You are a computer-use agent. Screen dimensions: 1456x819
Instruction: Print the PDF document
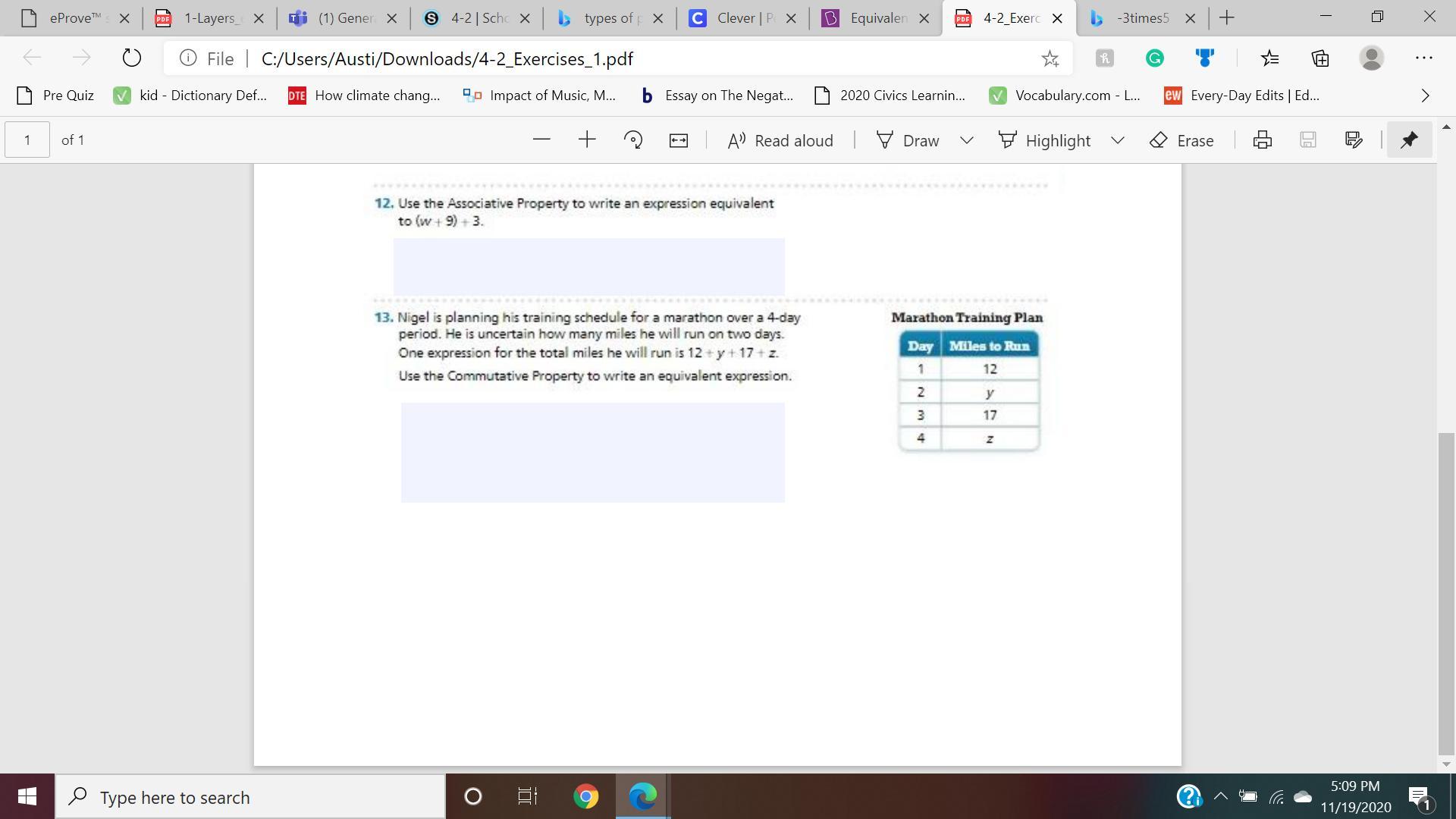pyautogui.click(x=1263, y=140)
